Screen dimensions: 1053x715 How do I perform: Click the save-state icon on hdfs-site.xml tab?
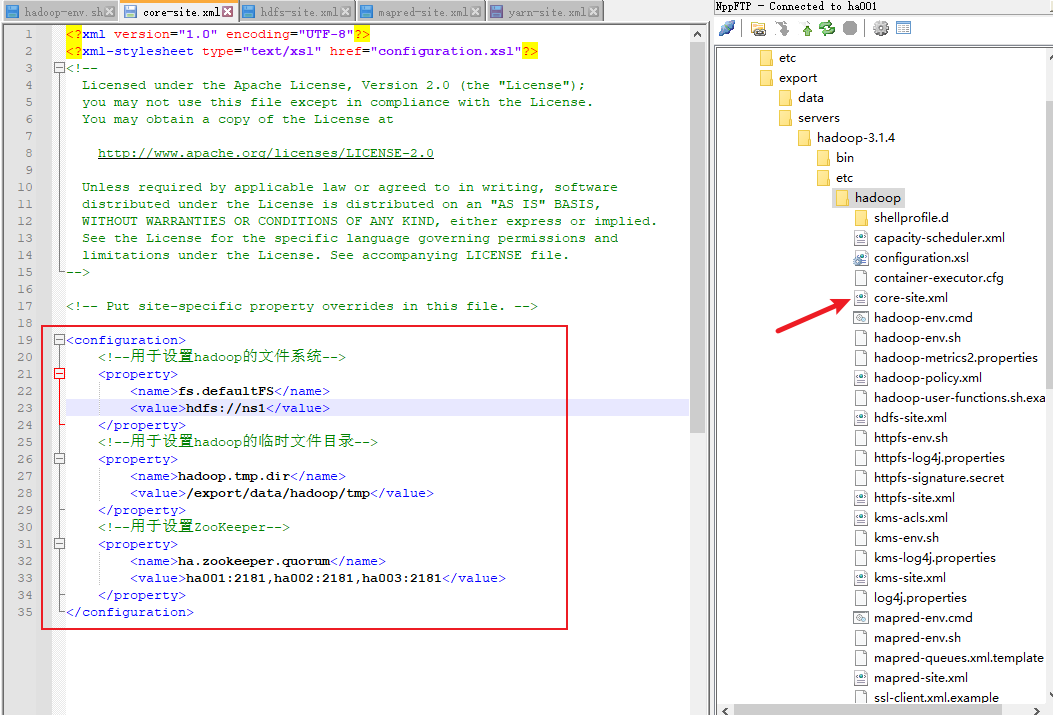tap(248, 11)
